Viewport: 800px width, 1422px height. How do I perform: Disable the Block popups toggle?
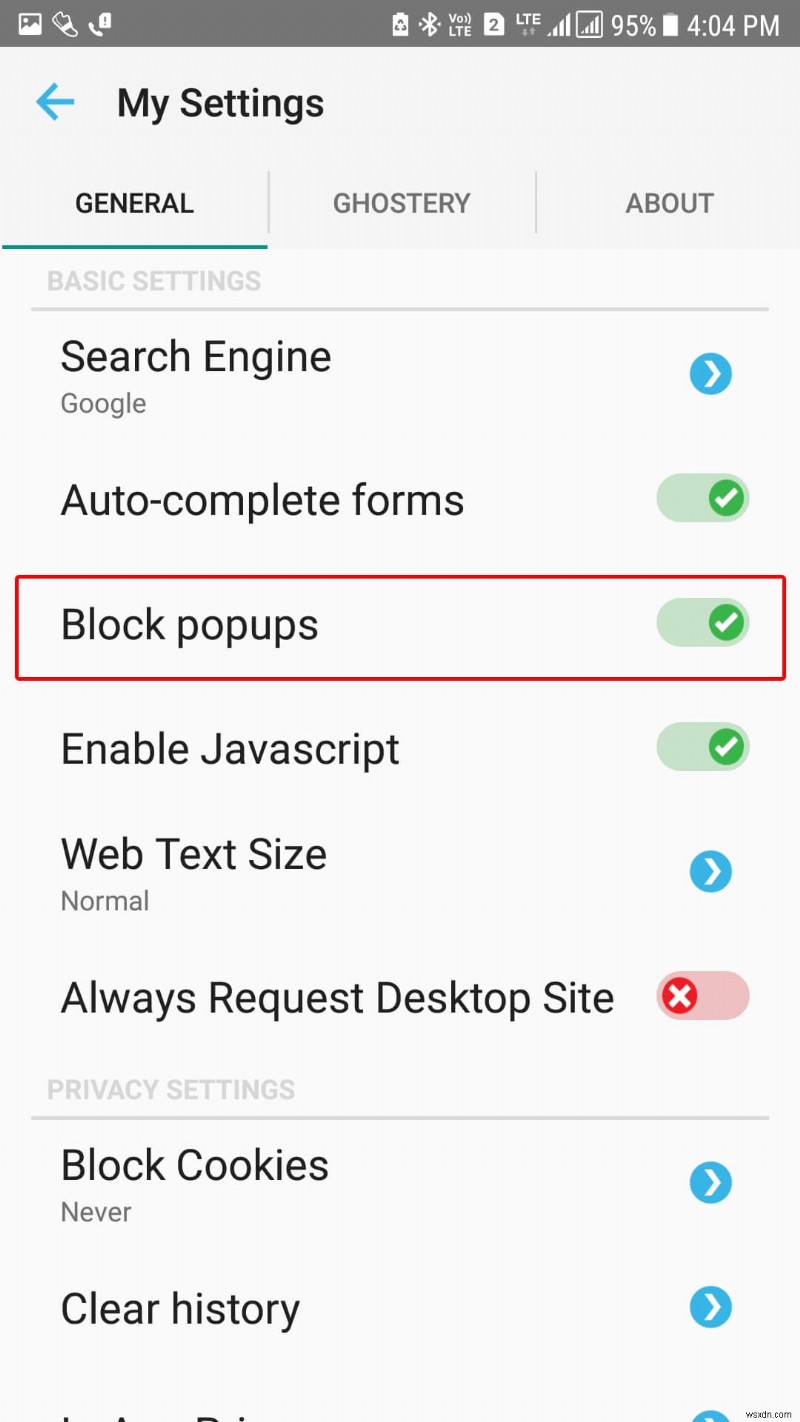pos(703,623)
